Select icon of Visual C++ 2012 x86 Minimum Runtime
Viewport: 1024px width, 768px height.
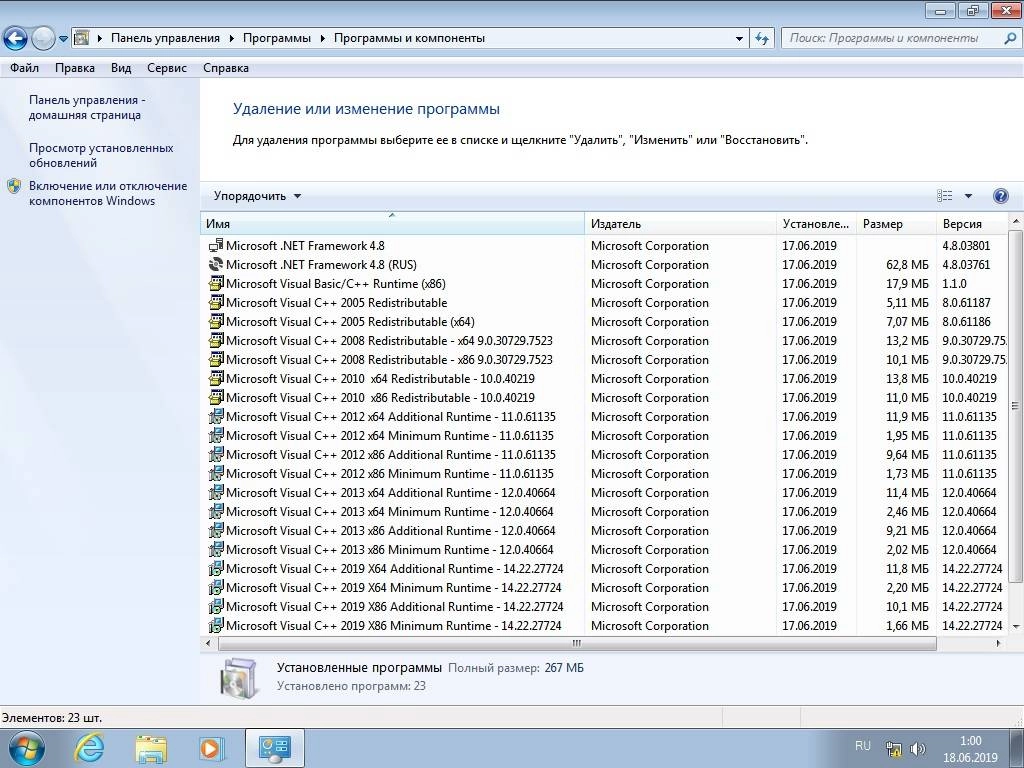point(216,473)
